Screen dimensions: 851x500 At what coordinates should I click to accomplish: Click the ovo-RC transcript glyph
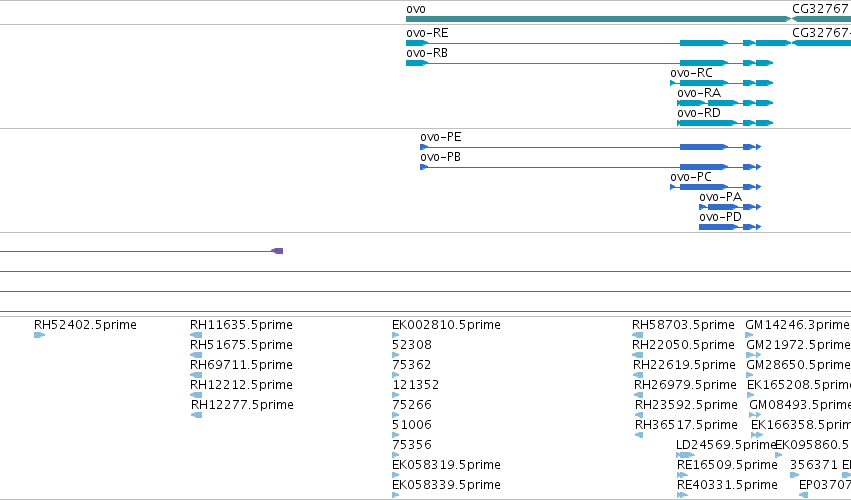(721, 83)
